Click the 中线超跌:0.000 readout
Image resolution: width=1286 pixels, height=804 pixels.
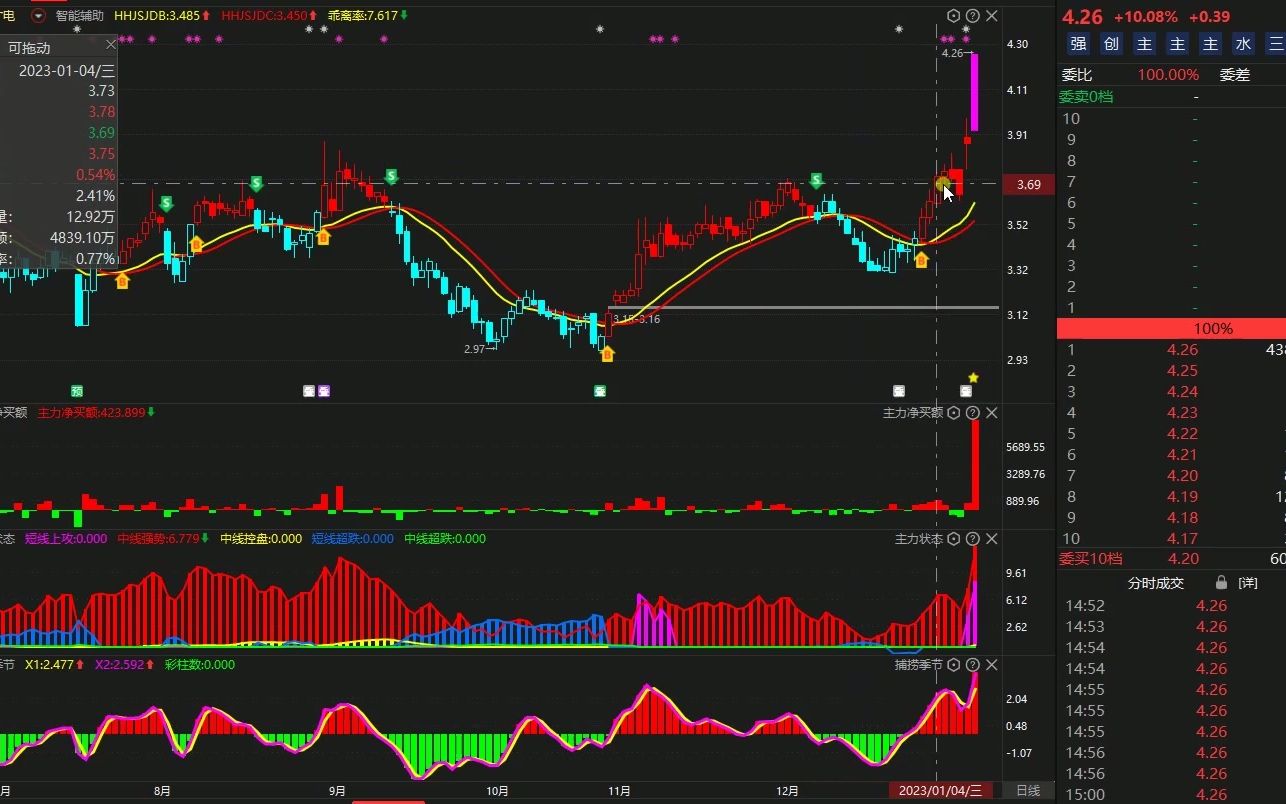pos(445,539)
